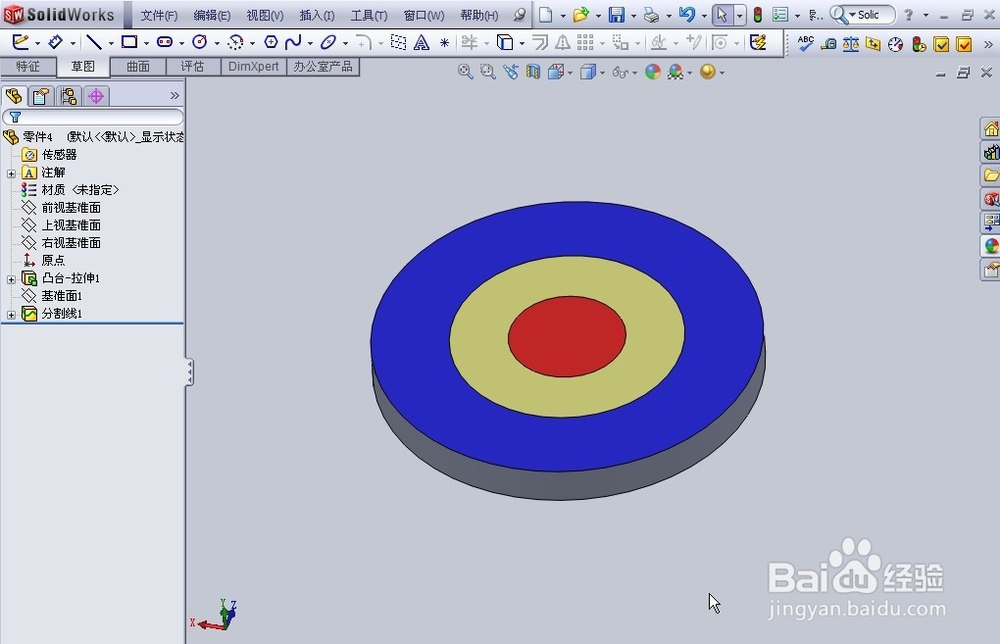This screenshot has width=1000, height=644.
Task: Switch to the DimXpert tab
Action: 253,66
